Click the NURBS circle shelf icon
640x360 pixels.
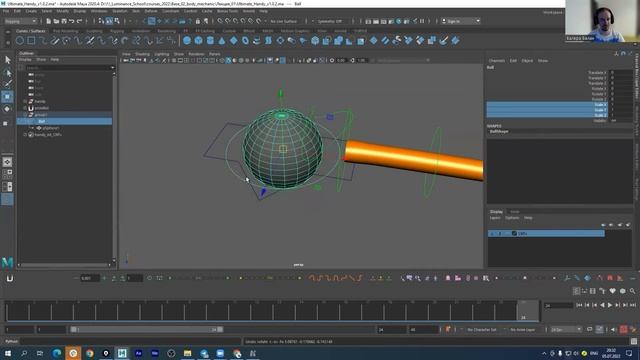coord(20,40)
